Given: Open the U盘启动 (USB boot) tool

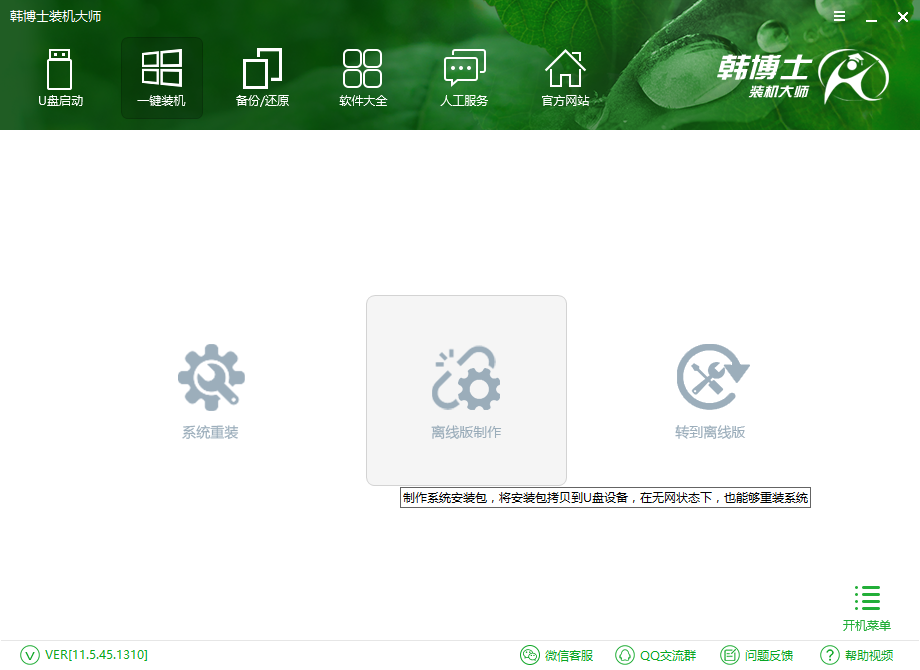Looking at the screenshot, I should pyautogui.click(x=61, y=77).
